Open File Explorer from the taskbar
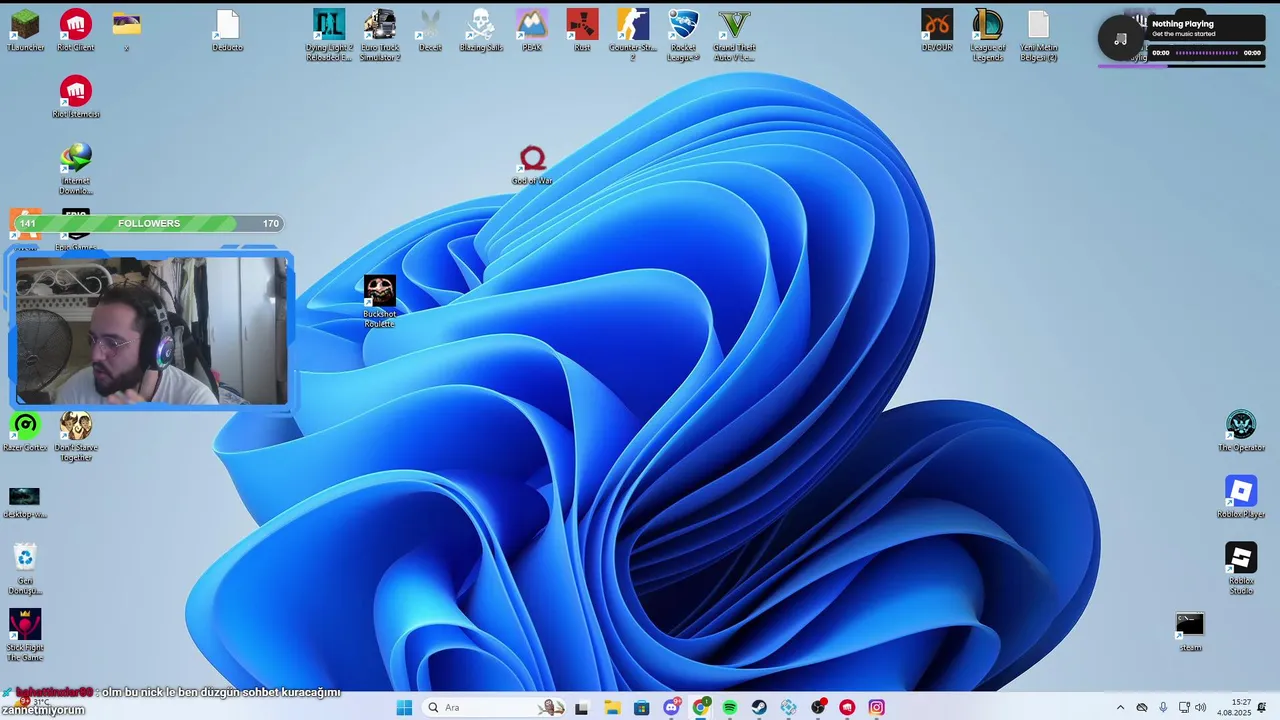 [x=612, y=707]
